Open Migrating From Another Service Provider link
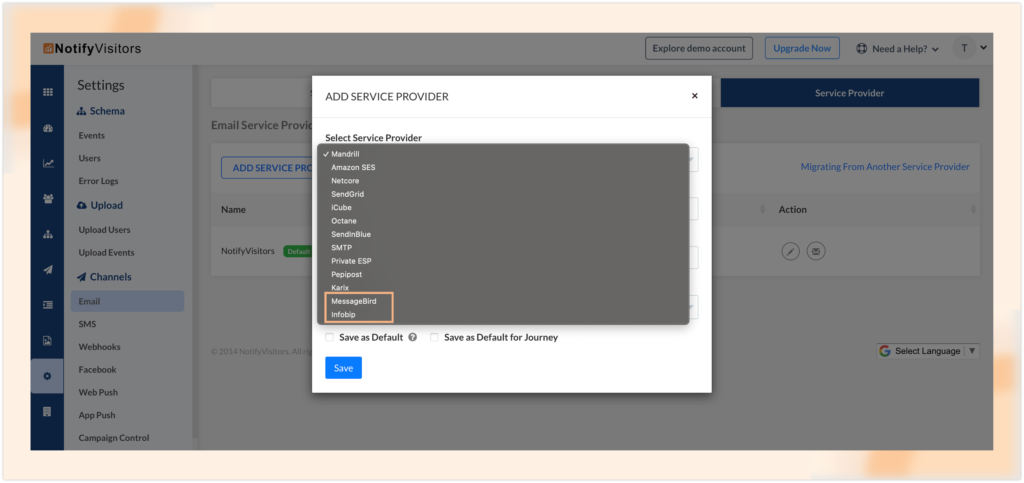Screen dimensions: 1024x483 (885, 166)
